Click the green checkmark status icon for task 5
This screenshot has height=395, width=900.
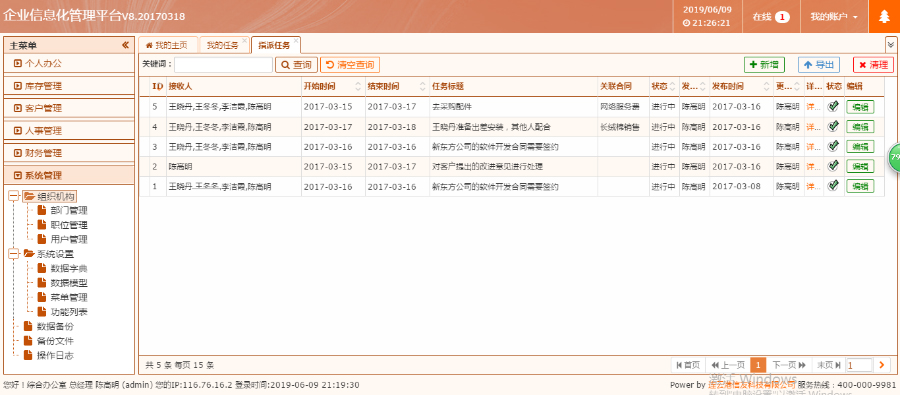click(833, 106)
